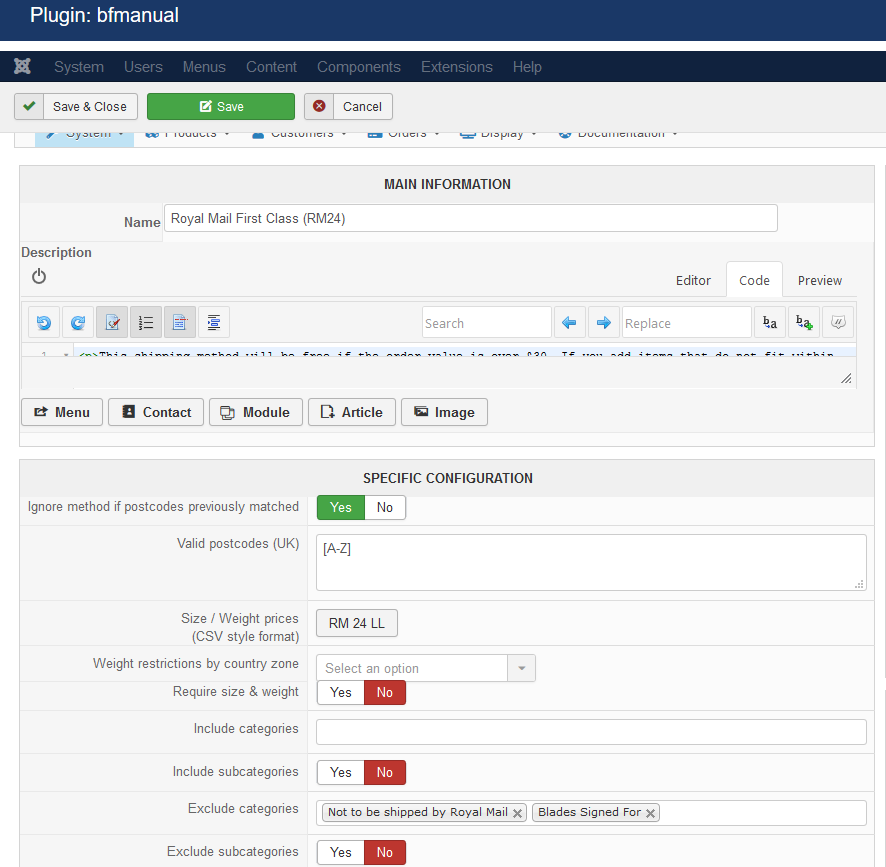This screenshot has width=886, height=867.
Task: Set 'Ignore method if postcodes previously matched' to No
Action: point(385,508)
